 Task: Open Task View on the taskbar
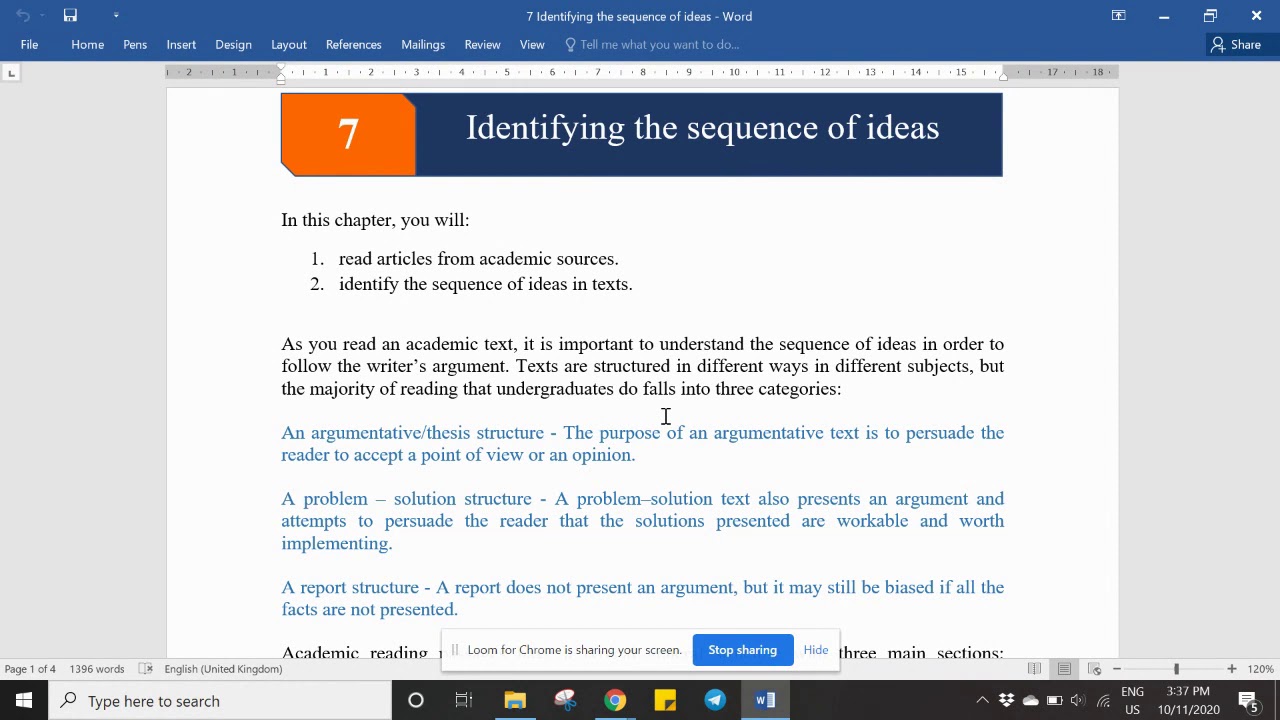464,701
